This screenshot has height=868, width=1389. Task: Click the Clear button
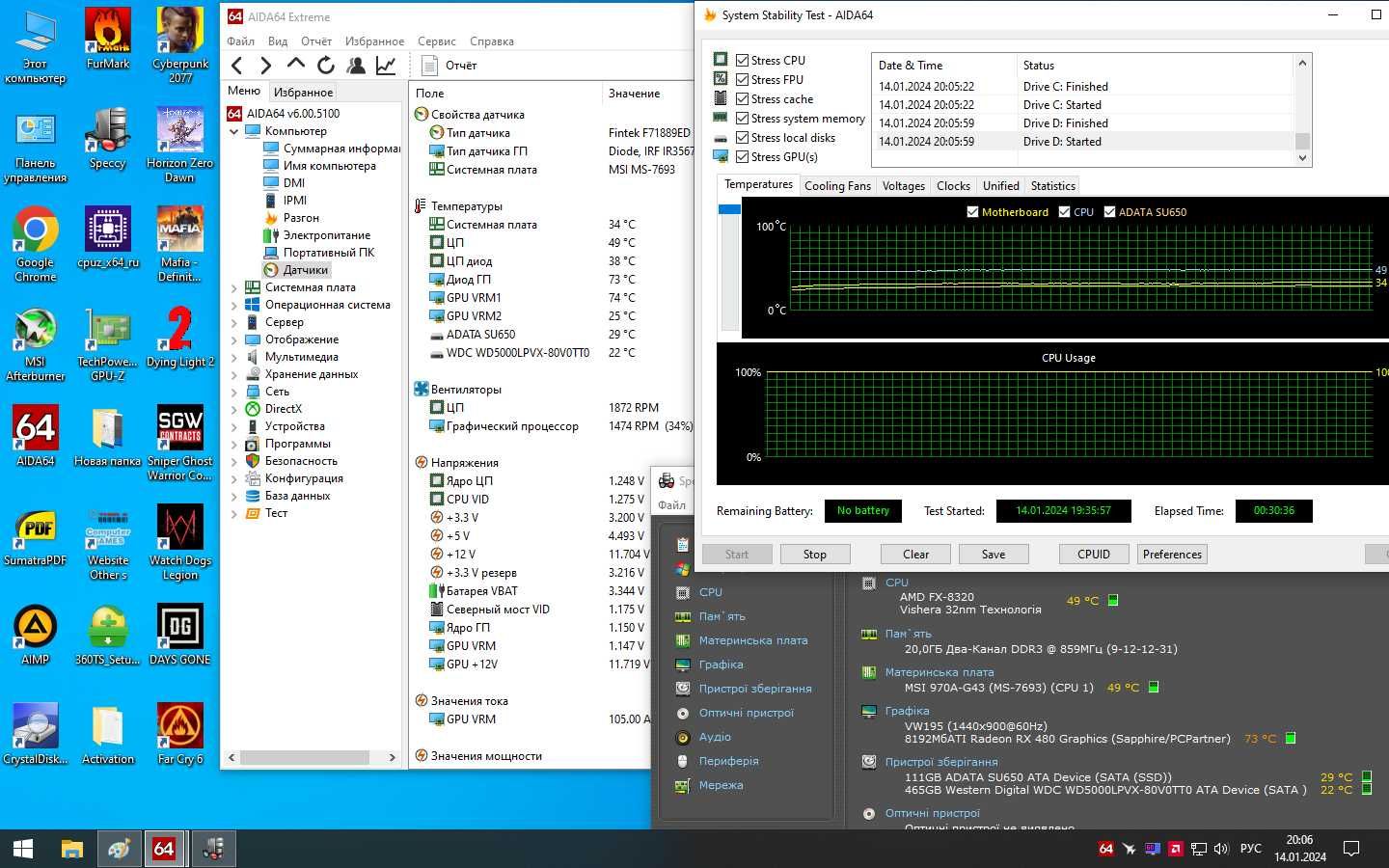click(x=916, y=554)
